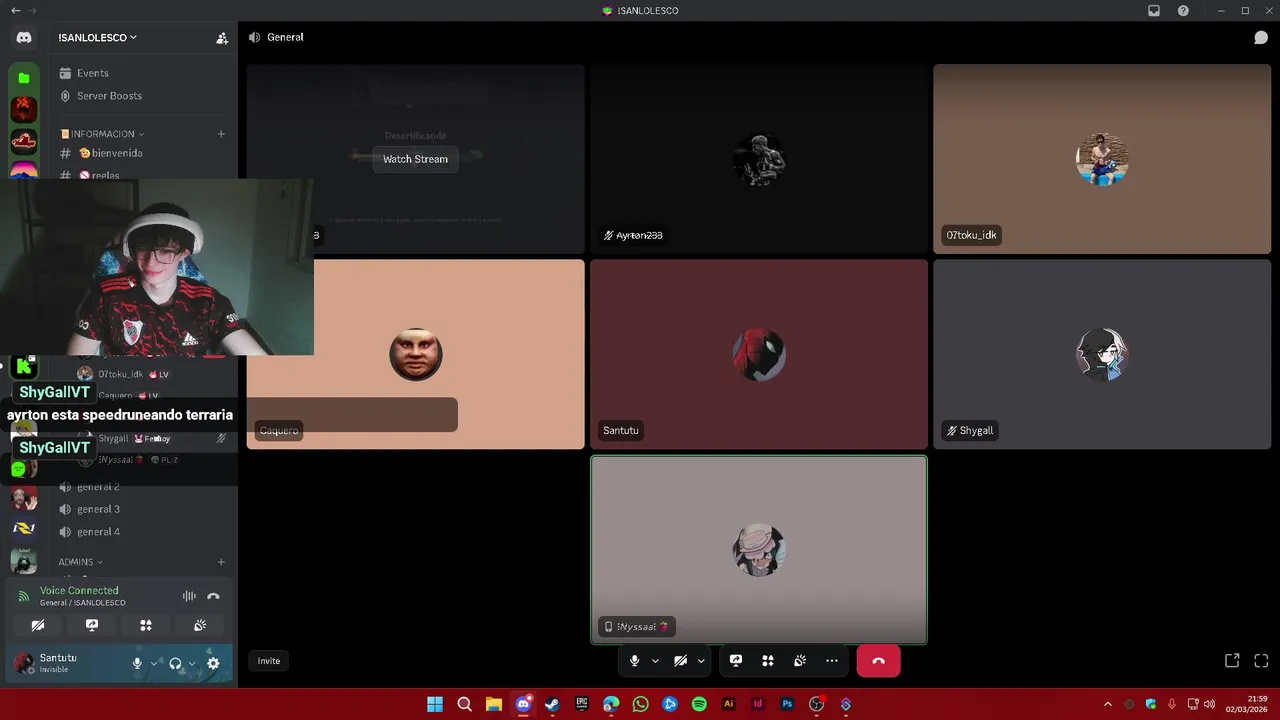Focus the !Nyssaa! video tile
Viewport: 1280px width, 720px height.
click(759, 550)
